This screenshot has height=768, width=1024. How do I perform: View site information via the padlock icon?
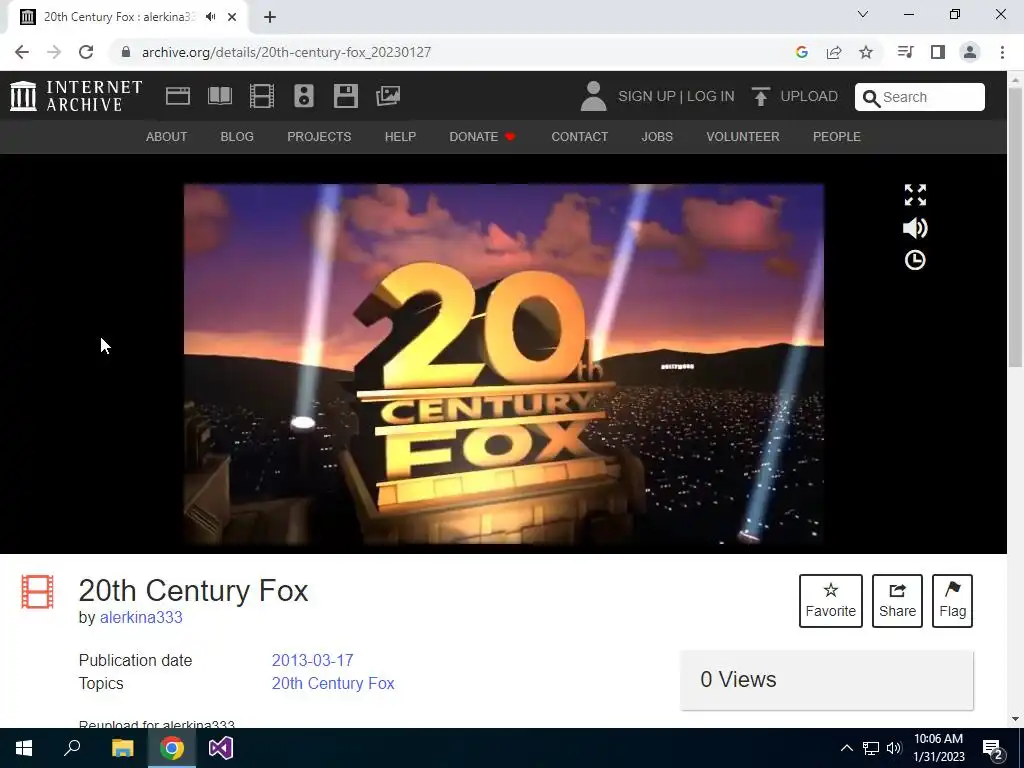pos(126,52)
